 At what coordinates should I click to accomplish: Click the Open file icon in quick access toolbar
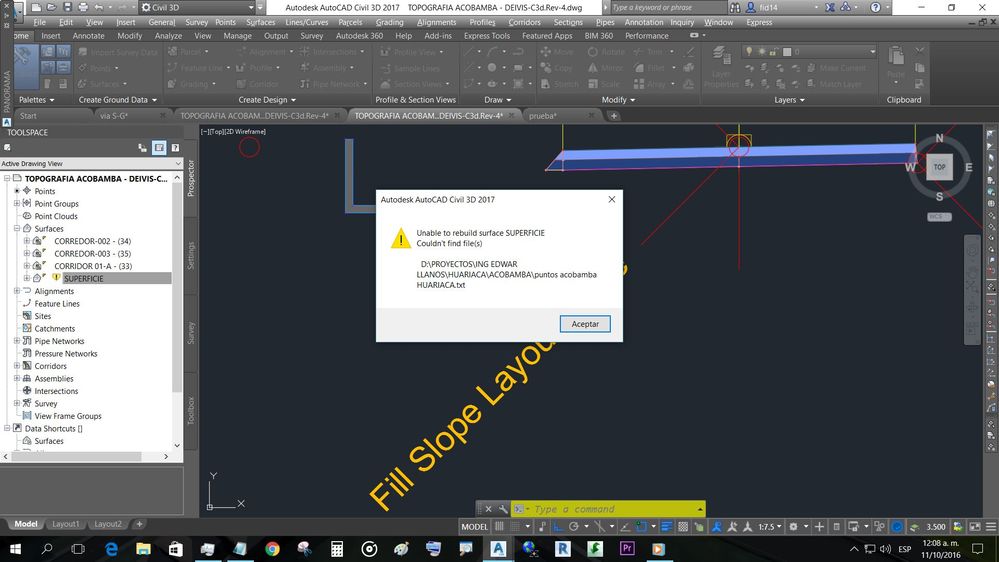point(52,8)
